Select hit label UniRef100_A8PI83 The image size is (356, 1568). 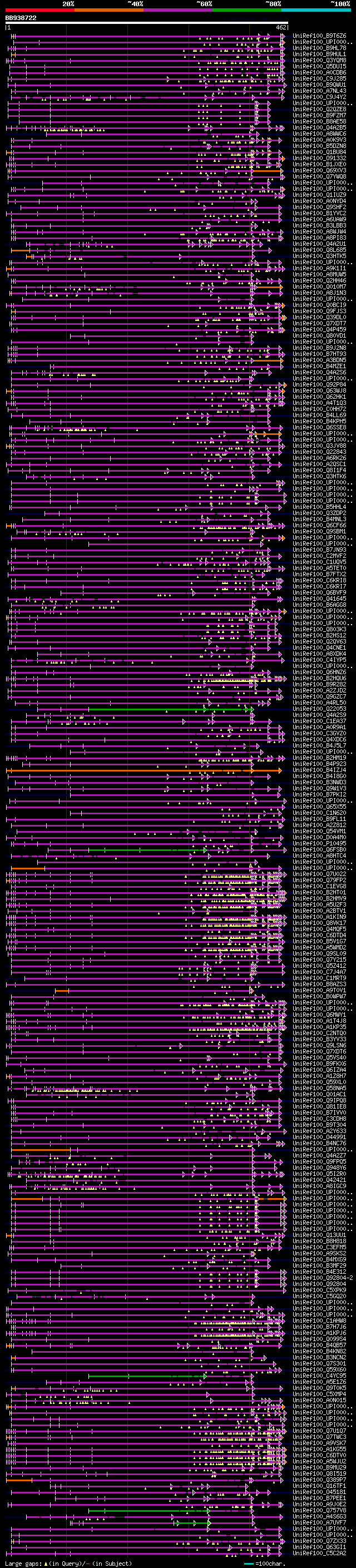[x=319, y=238]
